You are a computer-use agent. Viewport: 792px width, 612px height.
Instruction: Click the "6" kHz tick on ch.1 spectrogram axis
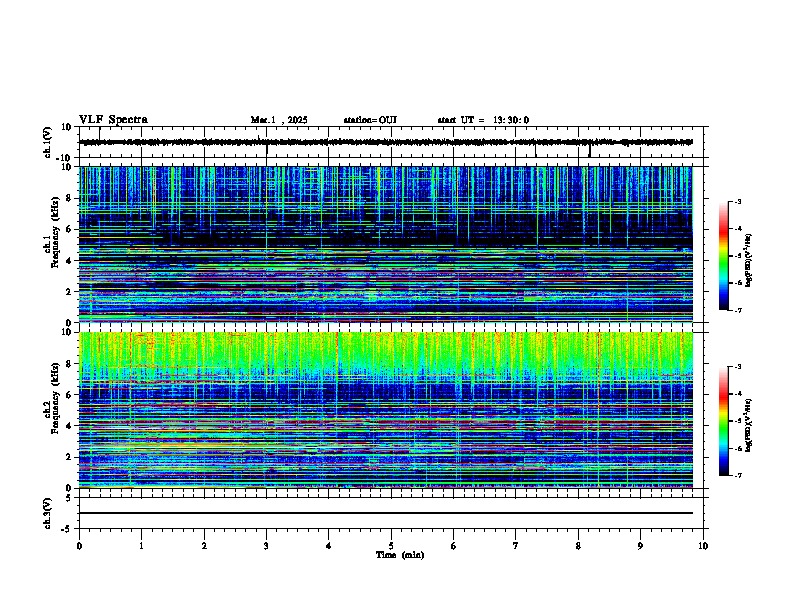[x=69, y=229]
